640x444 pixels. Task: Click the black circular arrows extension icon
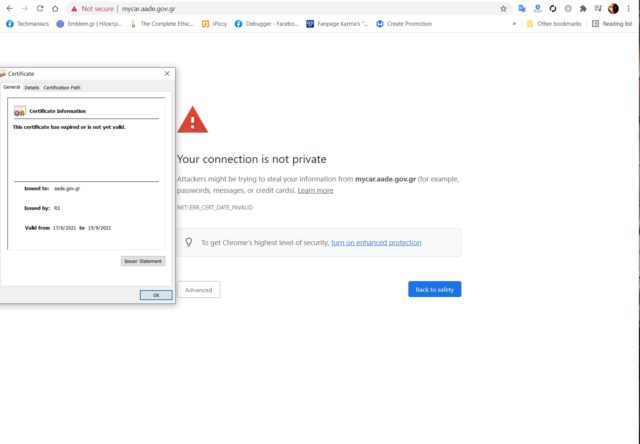[553, 9]
